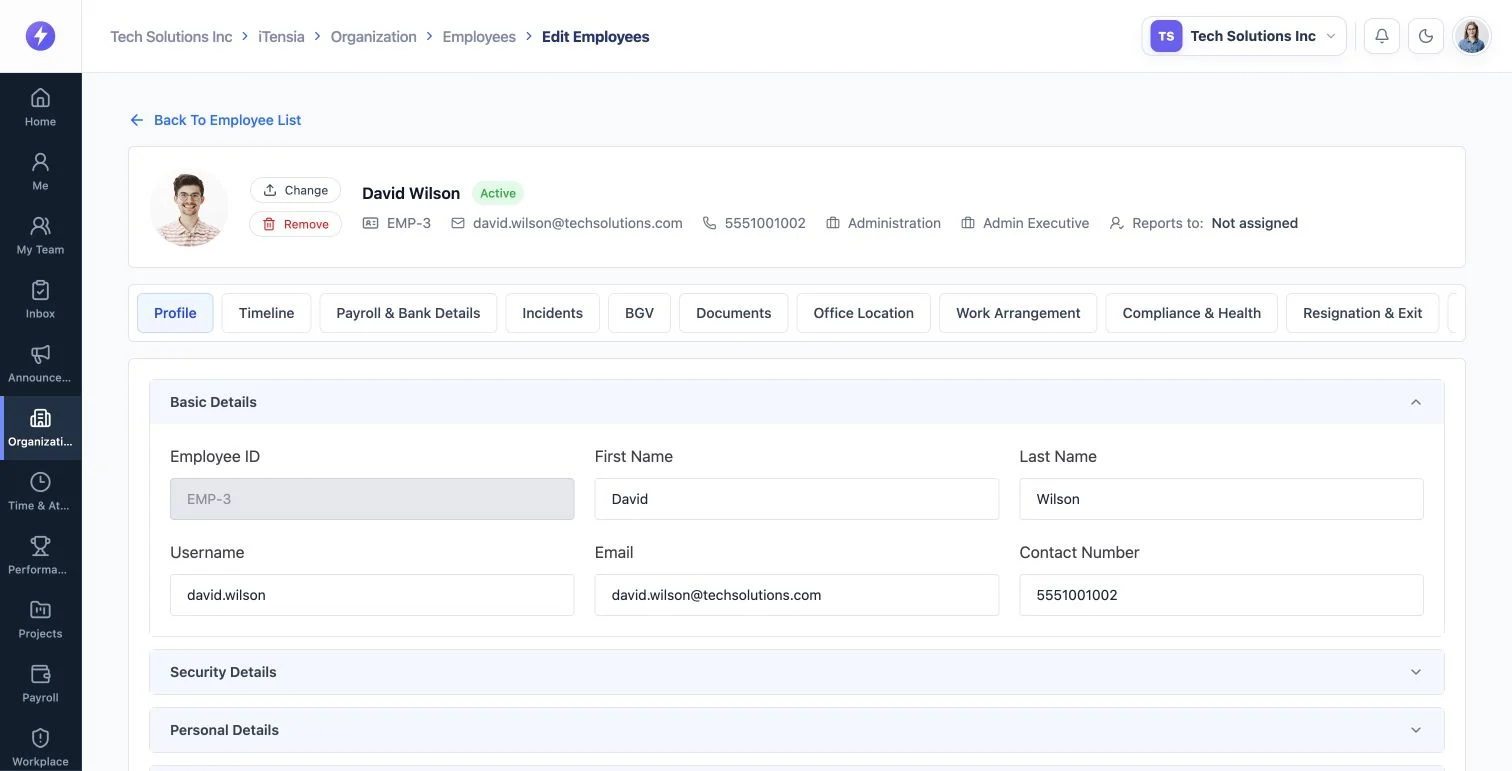Open Payroll wallet icon in sidebar
The height and width of the screenshot is (771, 1512).
(40, 683)
